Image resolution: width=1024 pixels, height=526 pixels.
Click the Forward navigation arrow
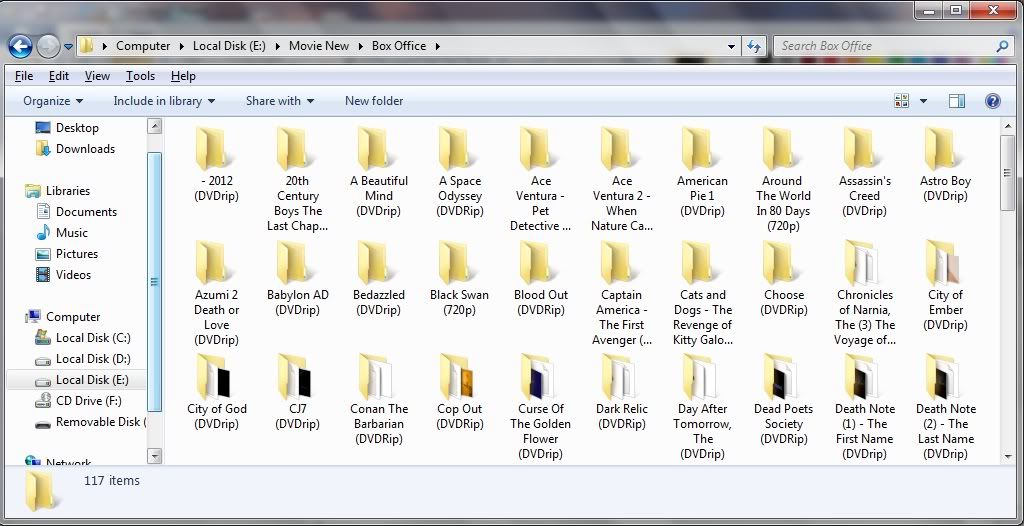[x=48, y=46]
